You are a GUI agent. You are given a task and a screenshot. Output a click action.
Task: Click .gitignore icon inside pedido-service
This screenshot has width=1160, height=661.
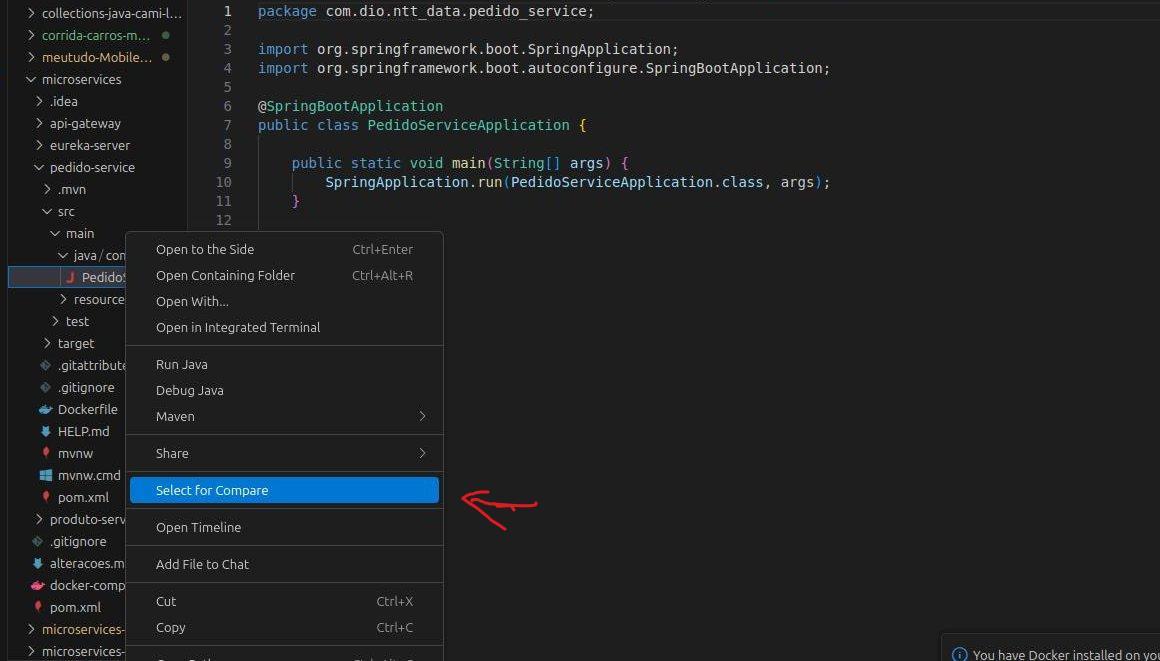tap(46, 387)
